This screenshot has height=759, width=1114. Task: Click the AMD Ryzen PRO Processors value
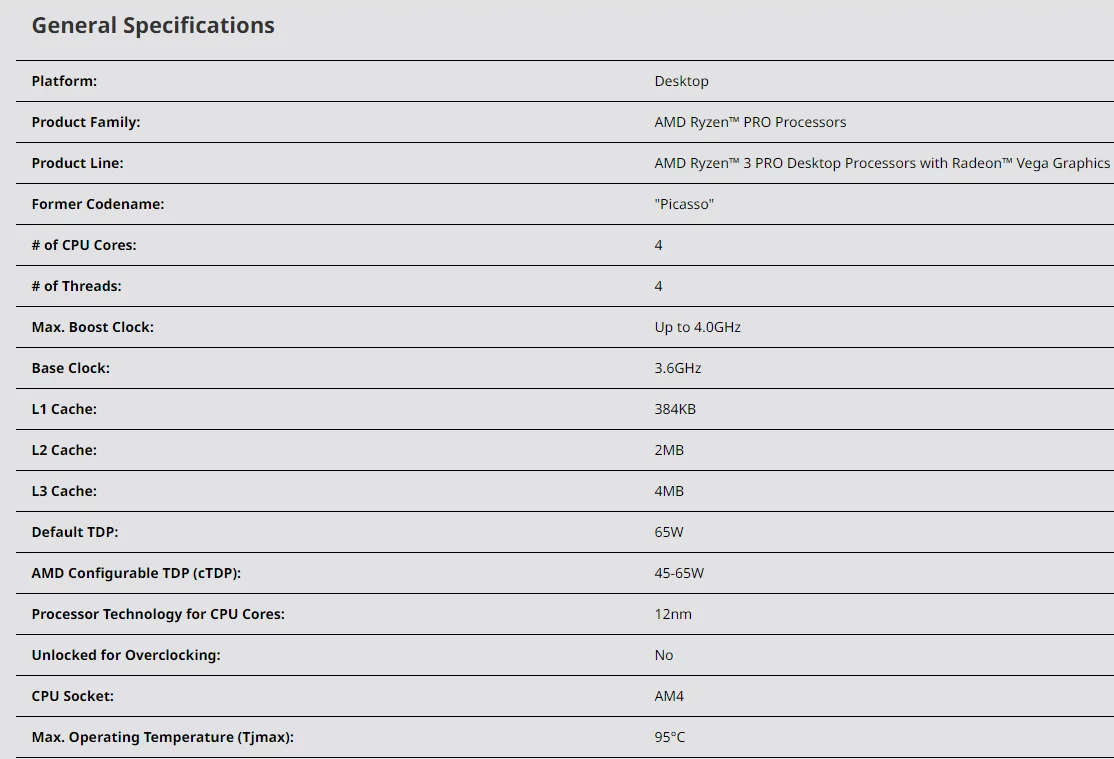point(750,122)
